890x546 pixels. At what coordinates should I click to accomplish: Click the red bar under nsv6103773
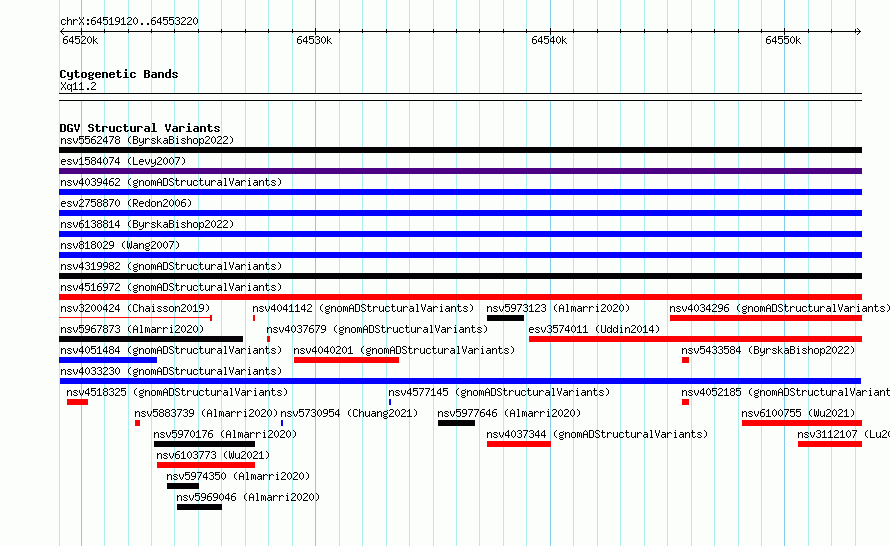(206, 465)
